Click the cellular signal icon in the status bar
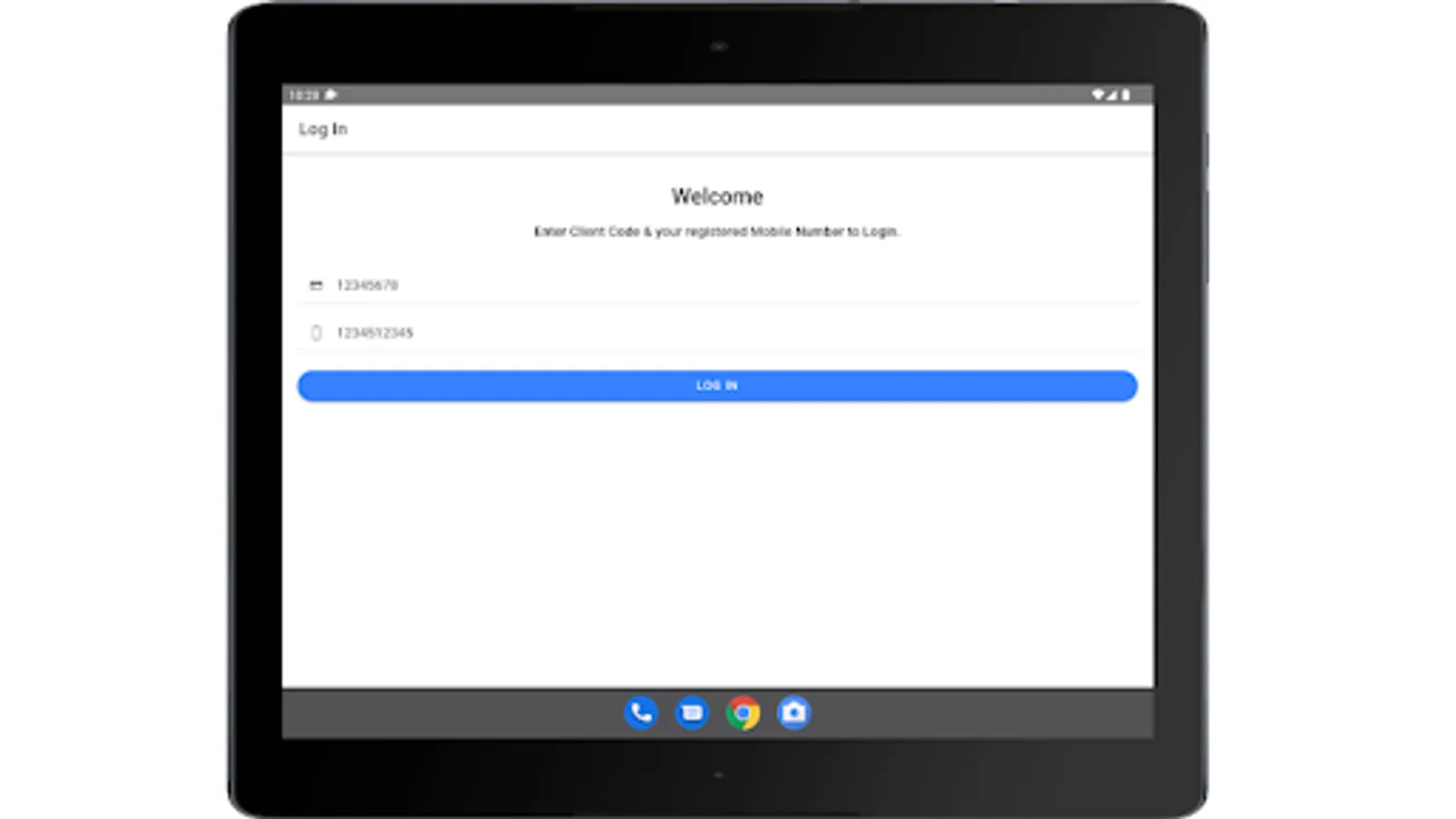Image resolution: width=1456 pixels, height=819 pixels. coord(1112,93)
